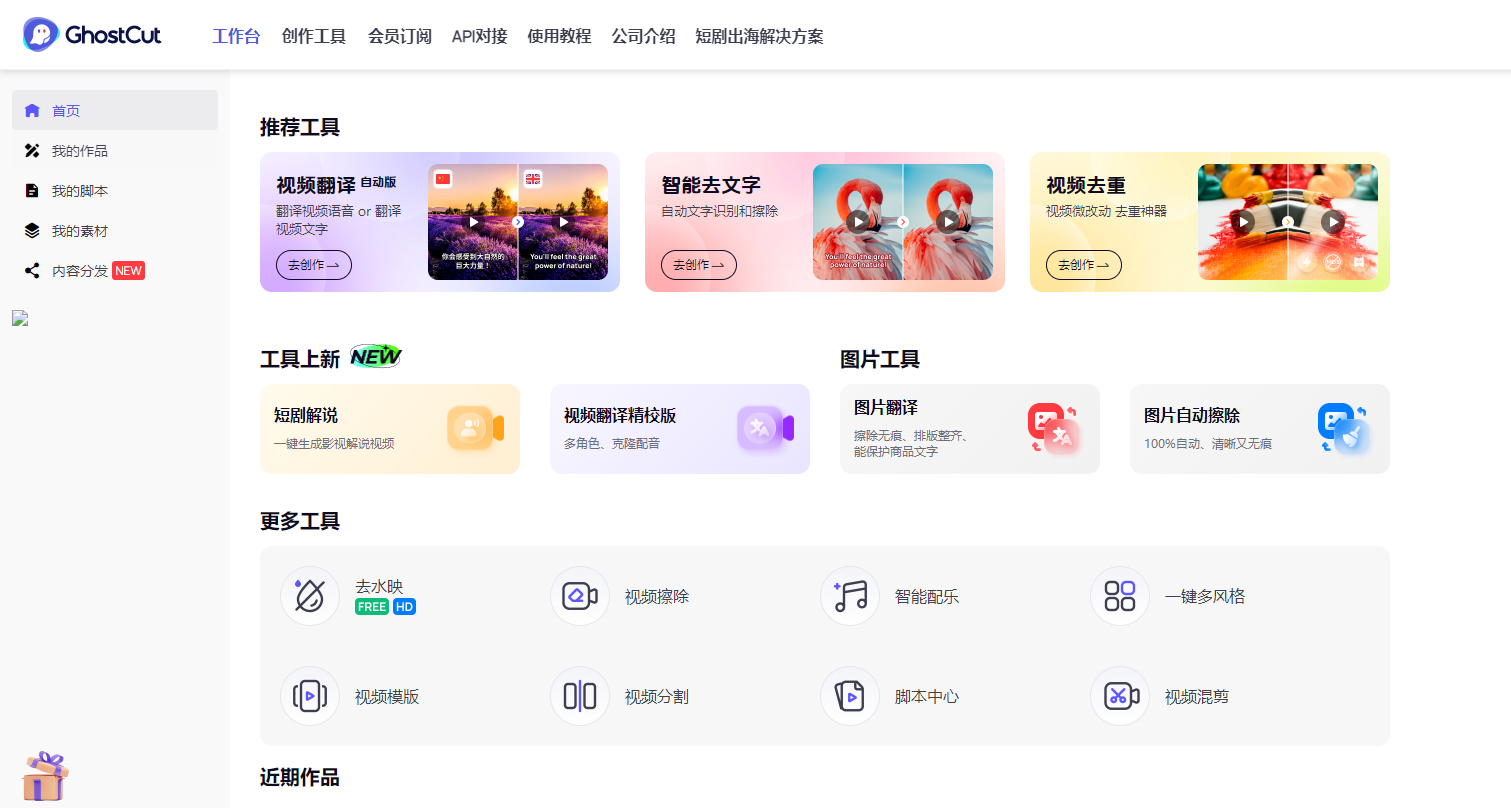This screenshot has width=1511, height=808.
Task: Open 使用教程 in the top navigation
Action: [560, 36]
